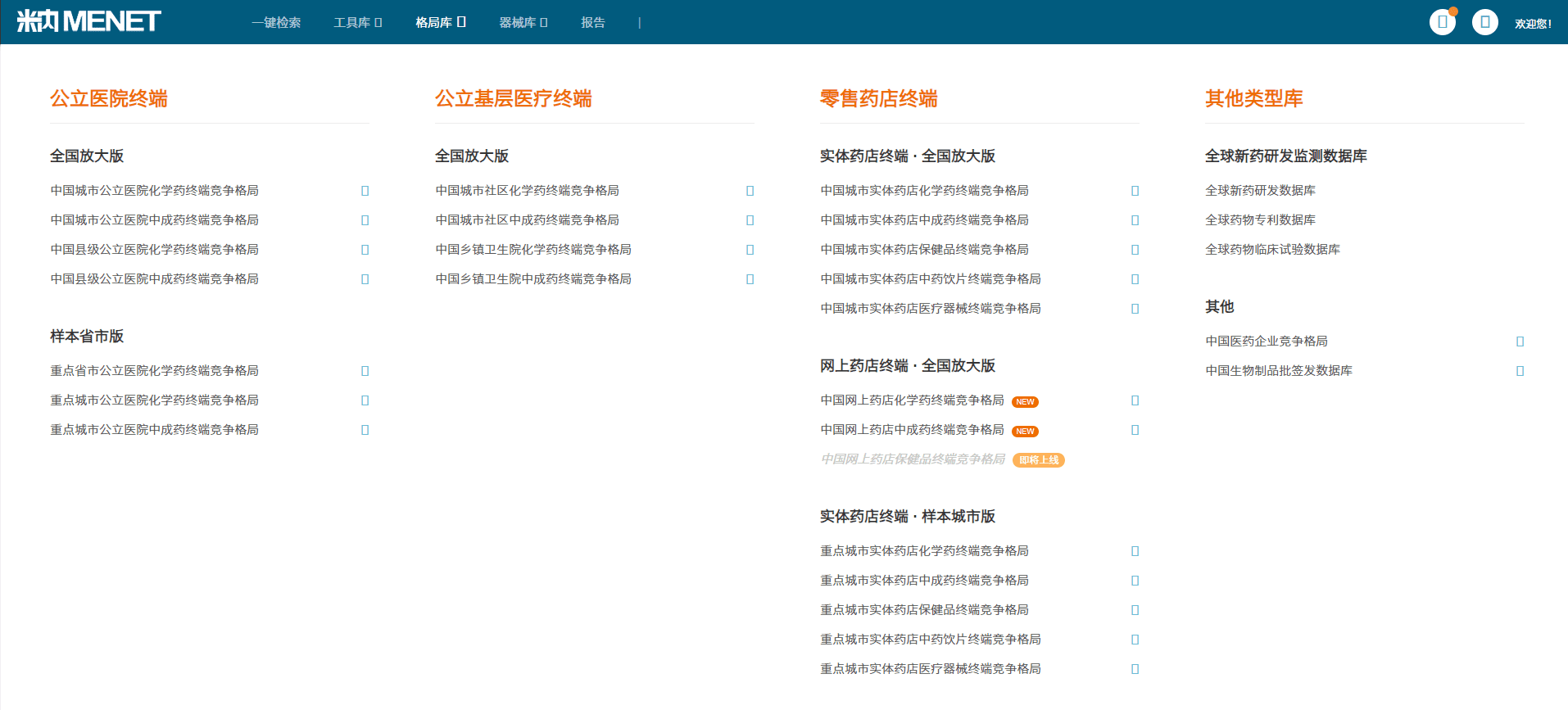Click the 即将上线 badge on 保健品 entry
Screen dimensions: 1568x710
(1039, 460)
